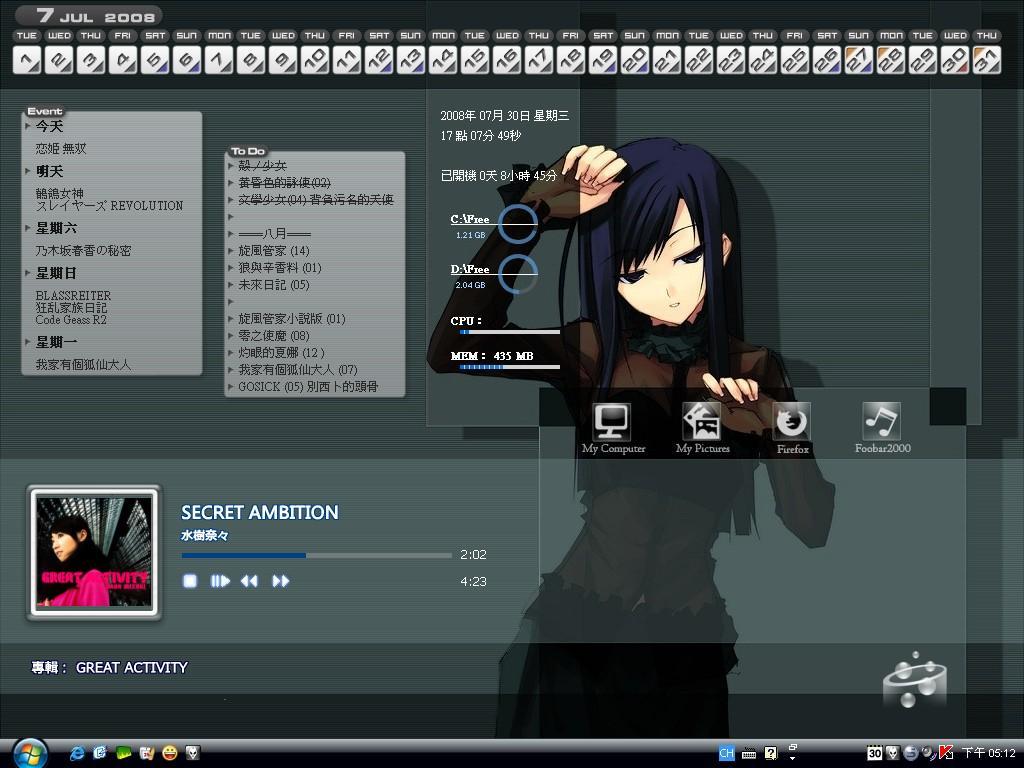Open the Kaspersky tray icon
The height and width of the screenshot is (768, 1024).
945,753
